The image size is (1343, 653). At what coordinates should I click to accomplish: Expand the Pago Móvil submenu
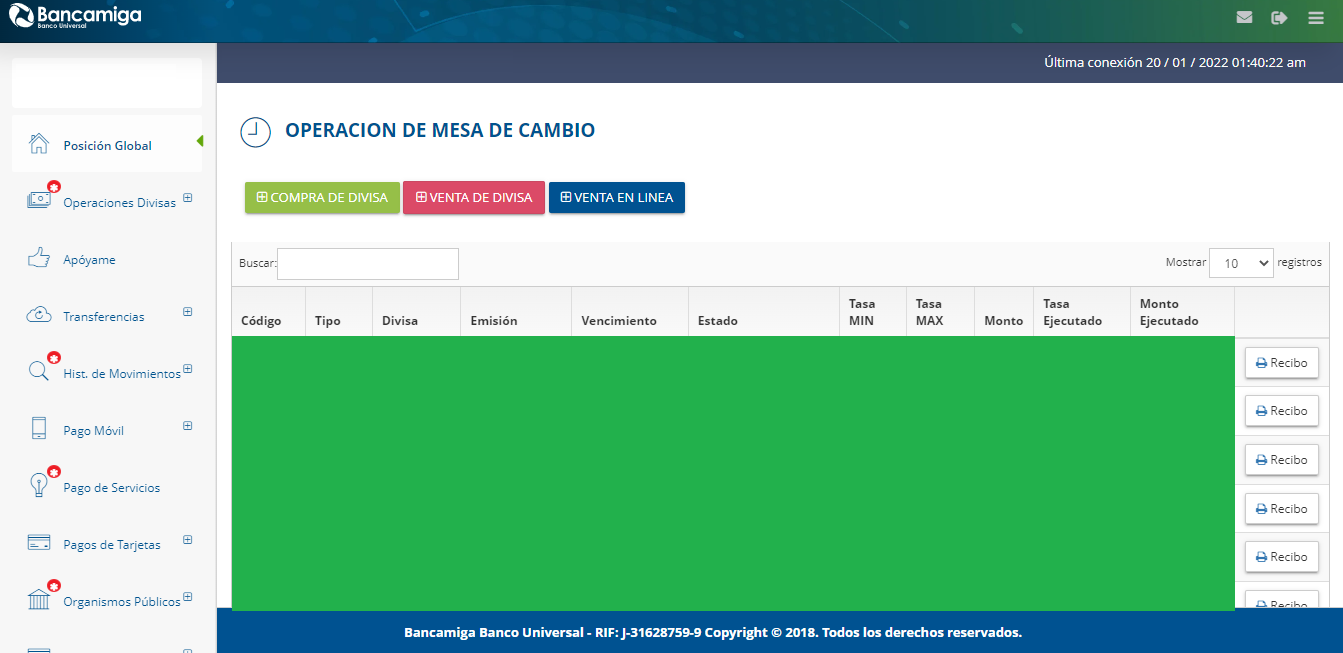[187, 426]
